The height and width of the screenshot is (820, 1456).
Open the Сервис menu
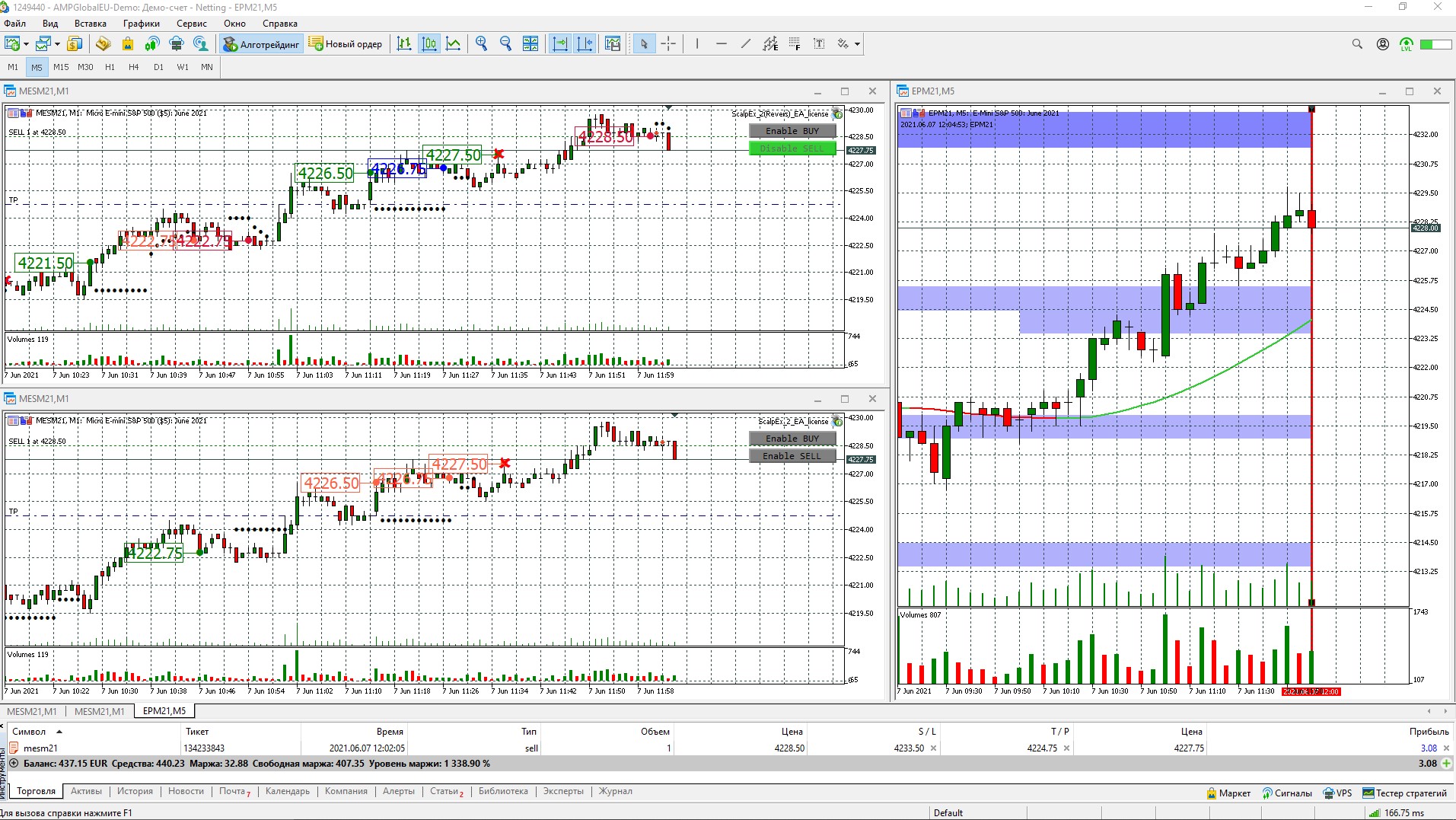[x=192, y=24]
